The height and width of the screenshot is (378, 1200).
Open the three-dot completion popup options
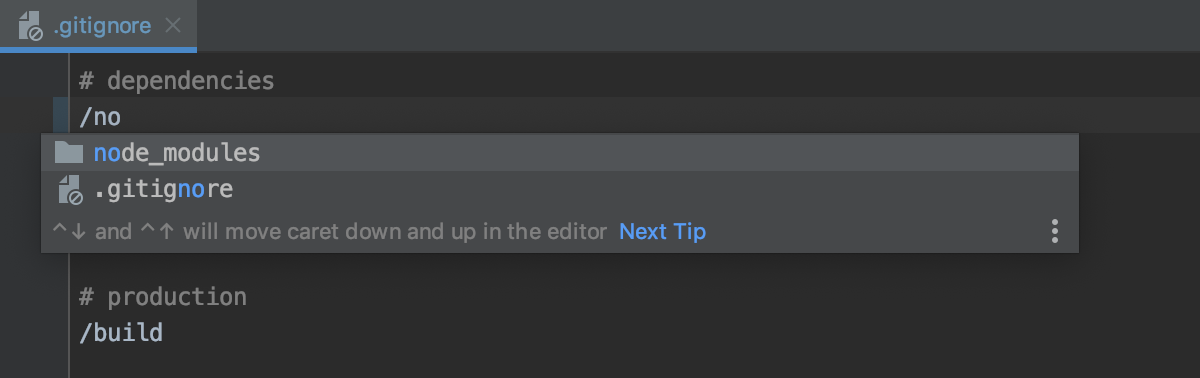pos(1054,232)
